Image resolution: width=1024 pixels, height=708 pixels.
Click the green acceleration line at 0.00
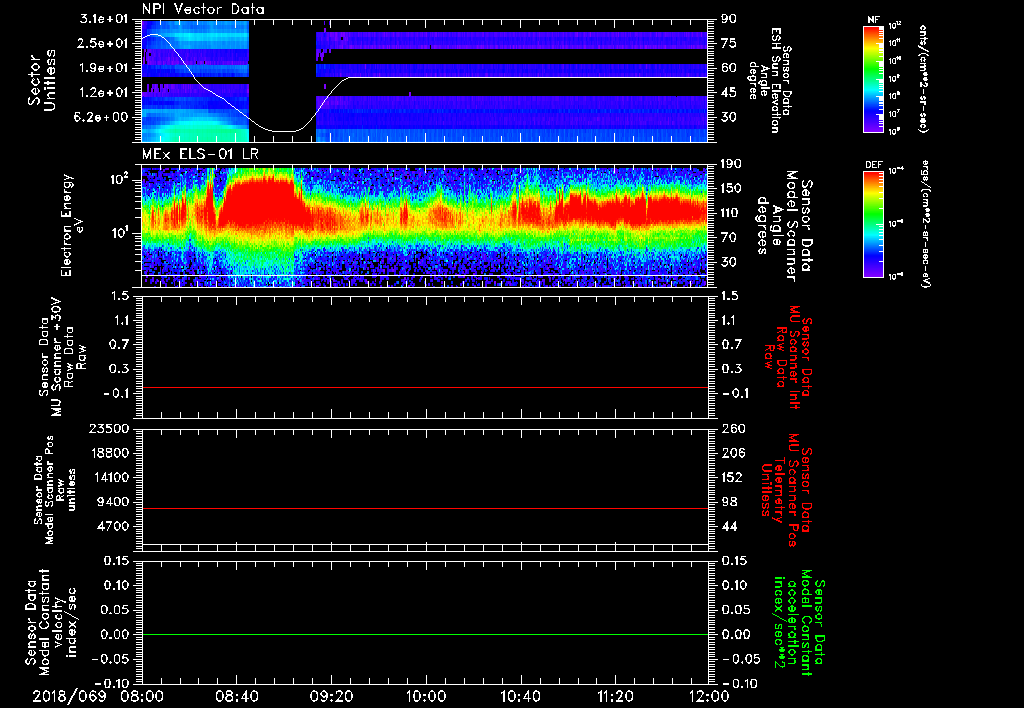425,634
